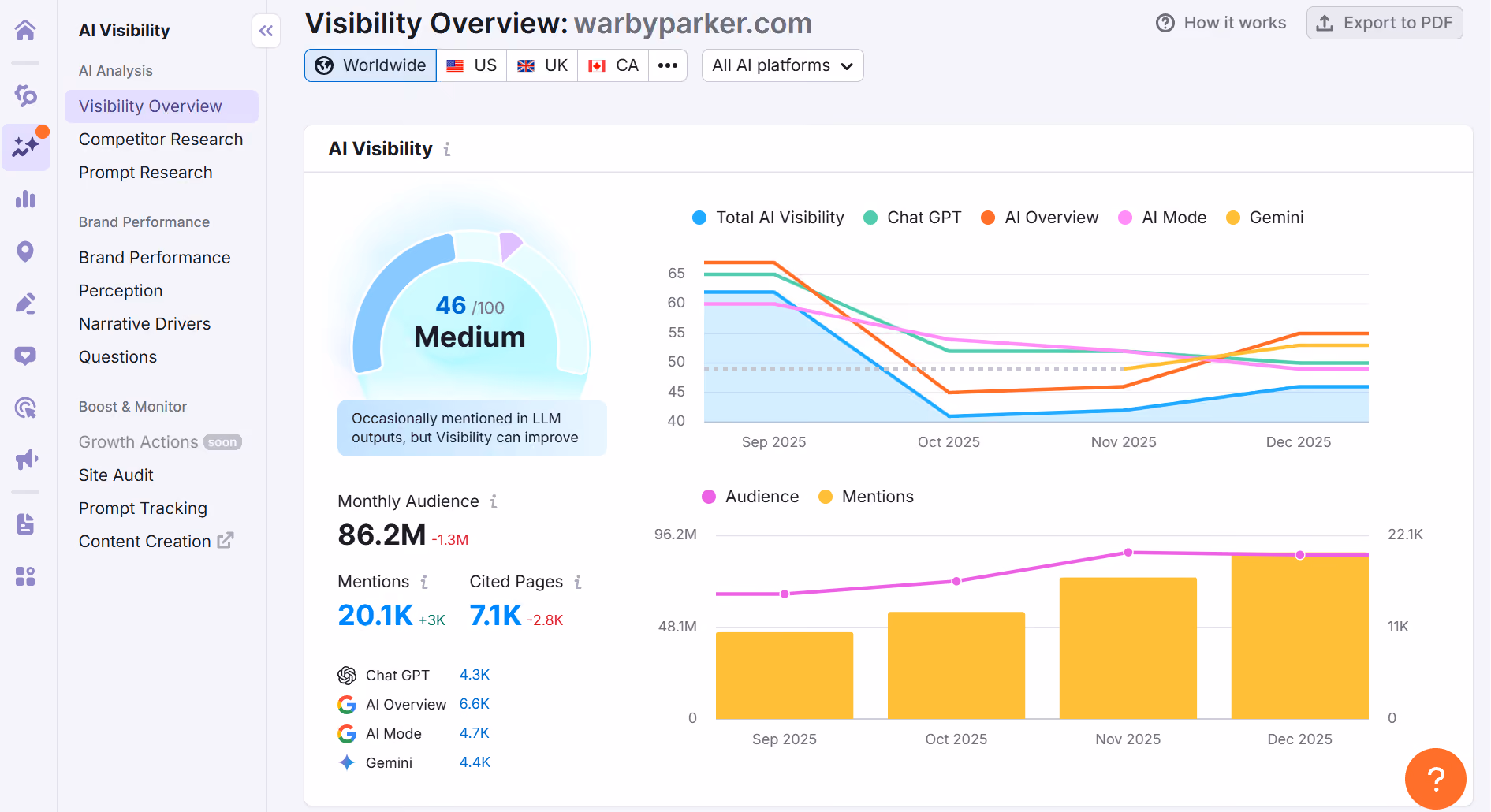
Task: Open the Home icon in left rail
Action: coord(25,31)
